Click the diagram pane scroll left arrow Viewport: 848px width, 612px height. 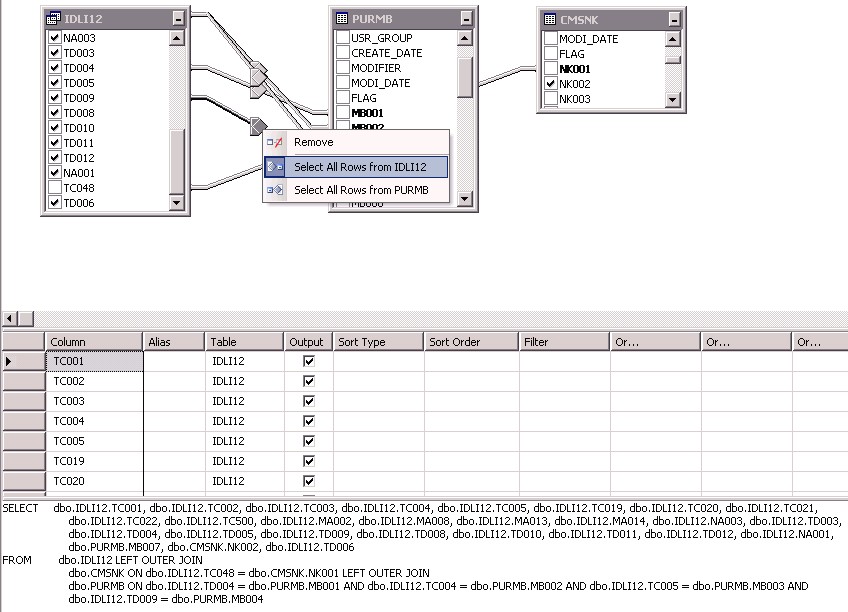point(10,319)
